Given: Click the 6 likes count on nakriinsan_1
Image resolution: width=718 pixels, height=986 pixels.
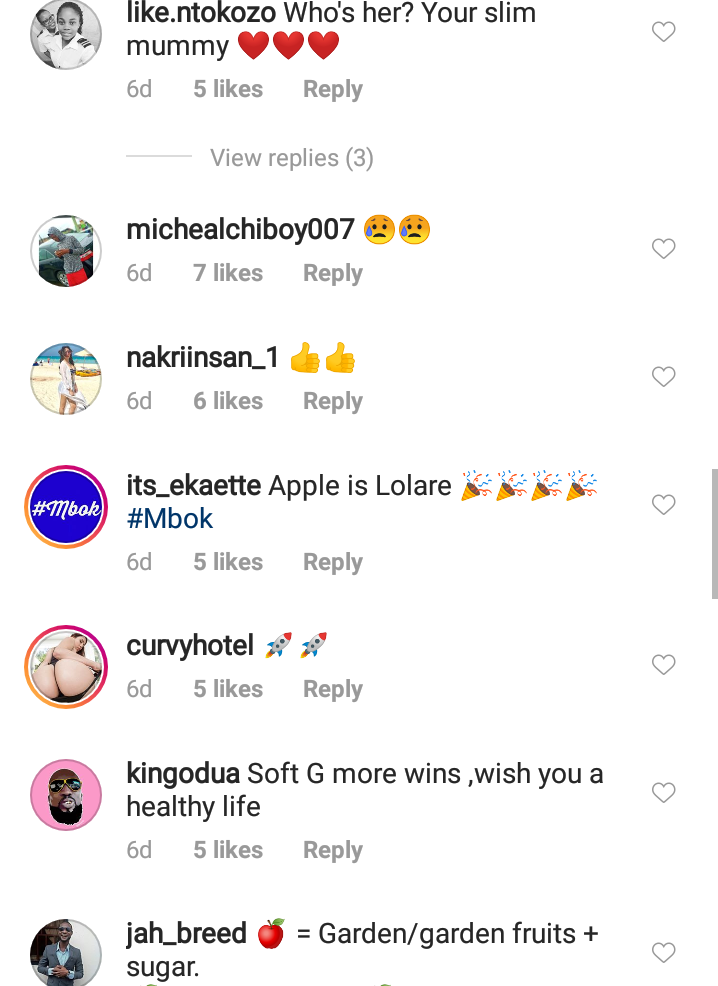Looking at the screenshot, I should pos(228,401).
